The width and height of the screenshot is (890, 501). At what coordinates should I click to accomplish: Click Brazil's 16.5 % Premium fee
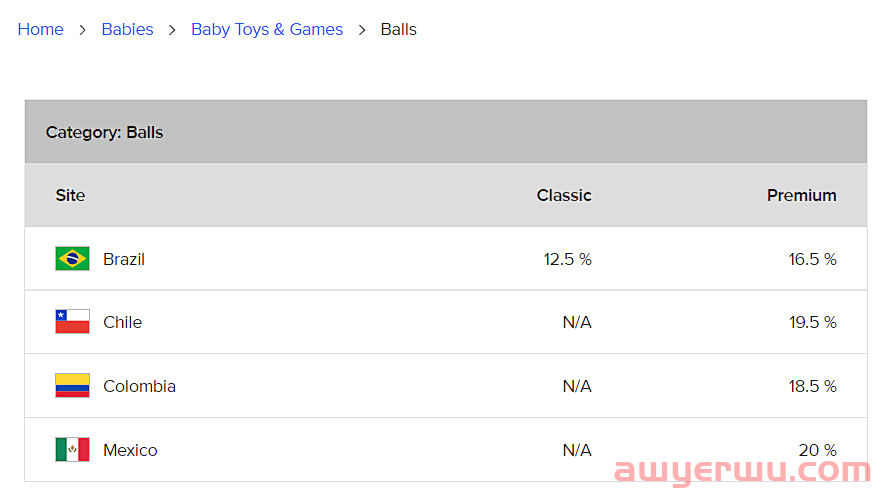(x=812, y=259)
